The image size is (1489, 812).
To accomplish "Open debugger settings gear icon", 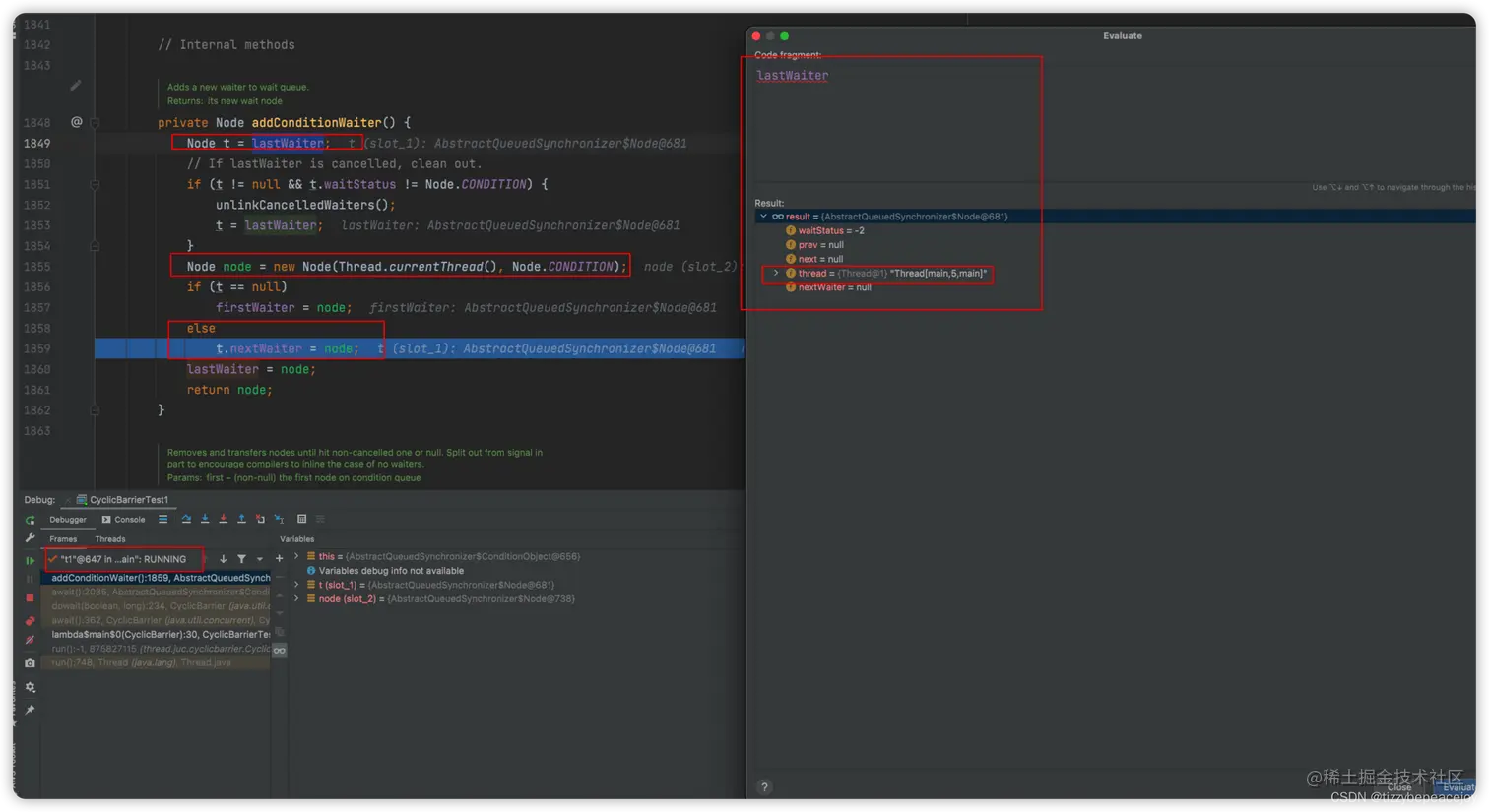I will 30,687.
